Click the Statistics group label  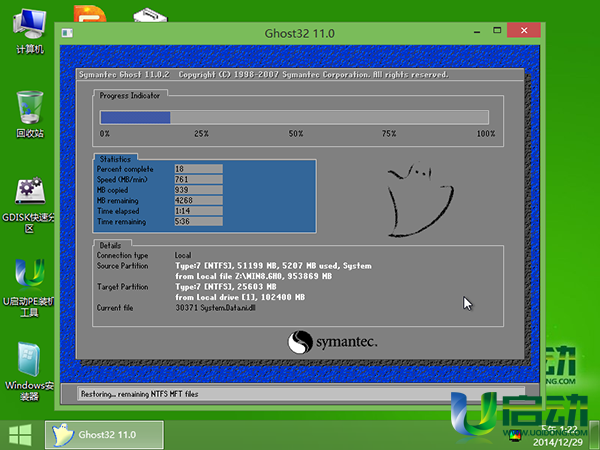(x=115, y=159)
